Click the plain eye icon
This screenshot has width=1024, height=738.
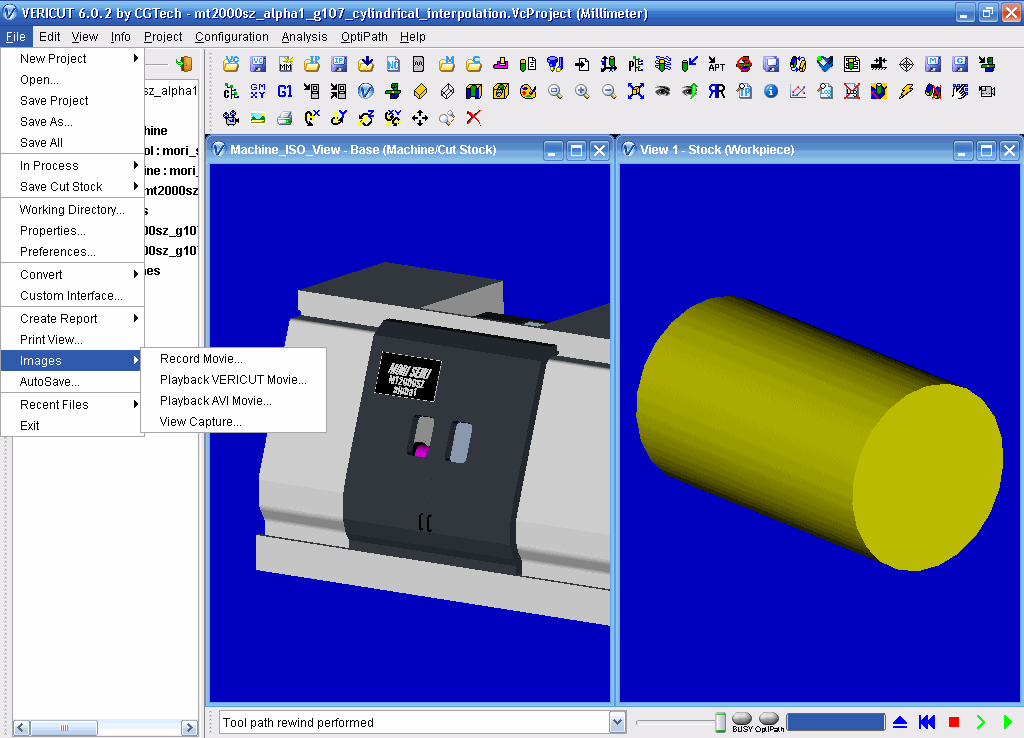pyautogui.click(x=662, y=91)
